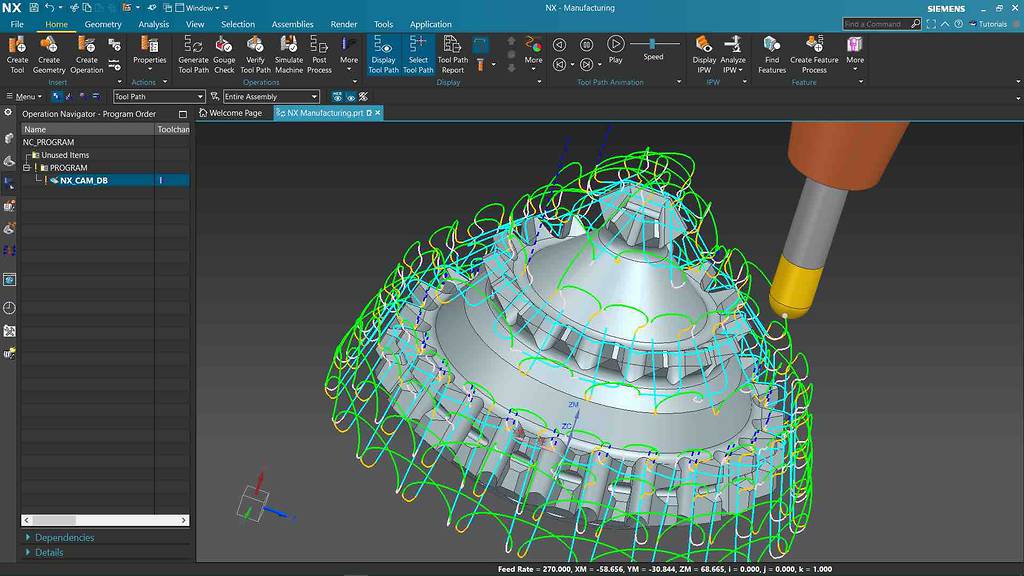Click Create Operation in the ribbon
The width and height of the screenshot is (1024, 576).
pyautogui.click(x=86, y=55)
